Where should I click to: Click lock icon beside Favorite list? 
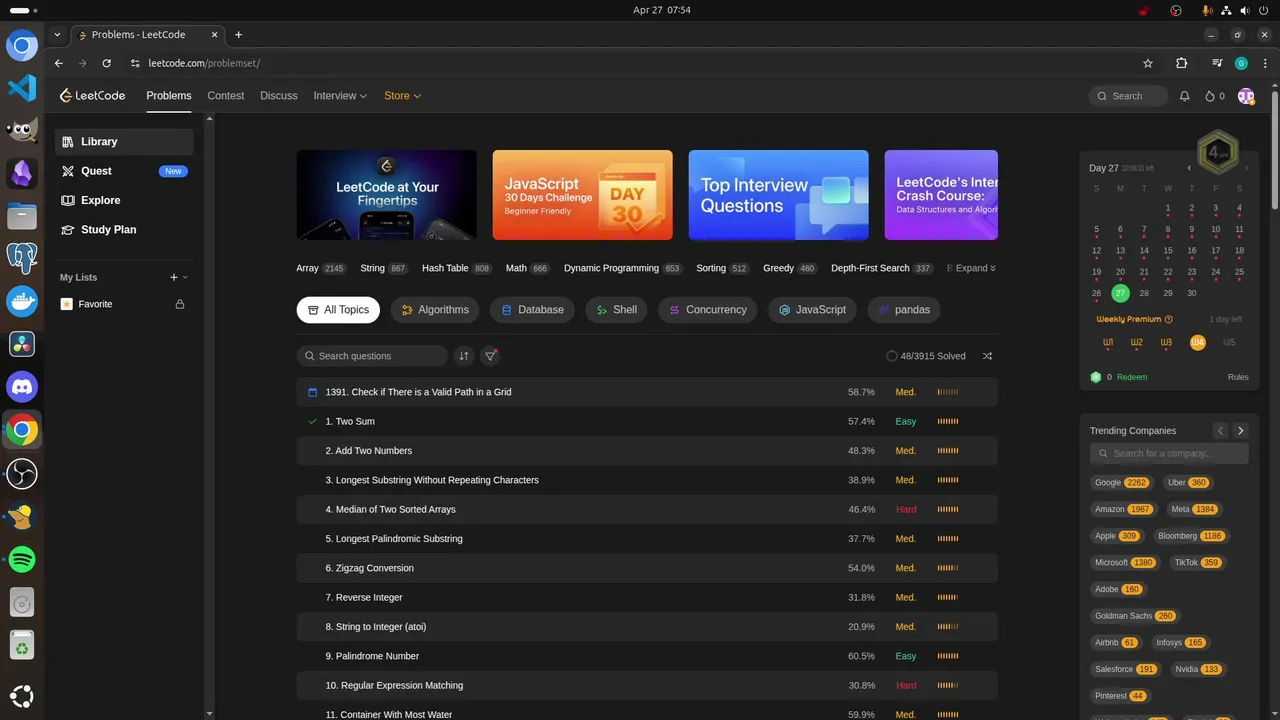180,304
